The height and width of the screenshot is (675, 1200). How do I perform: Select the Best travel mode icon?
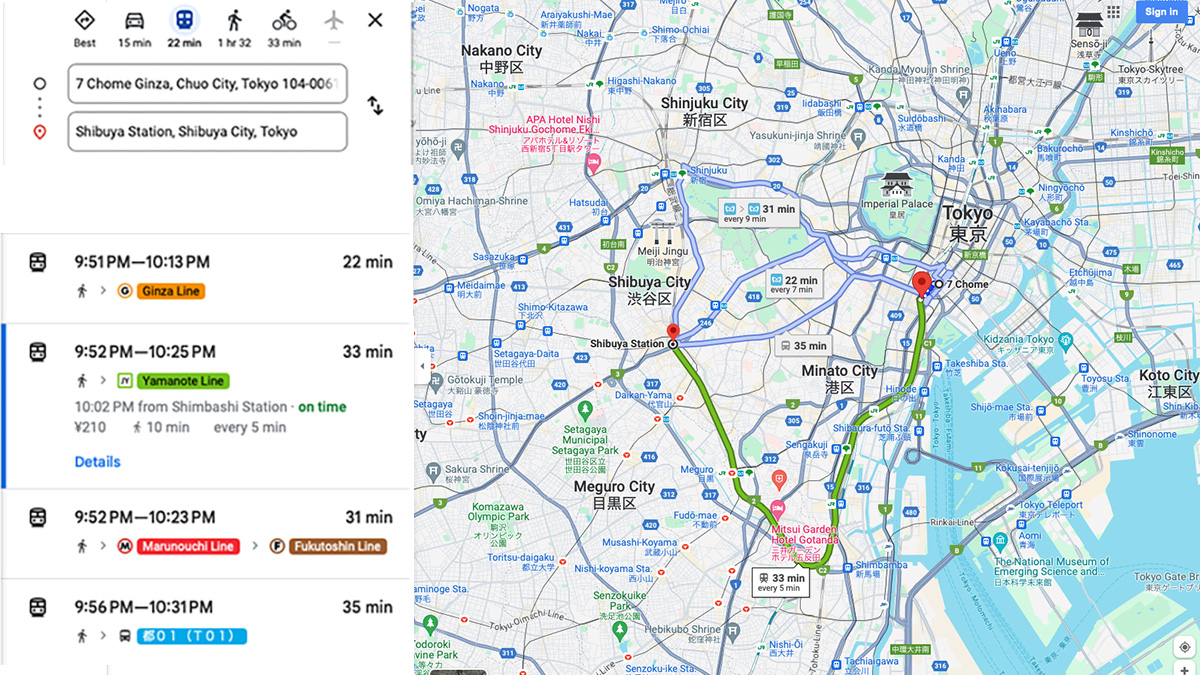tap(85, 20)
